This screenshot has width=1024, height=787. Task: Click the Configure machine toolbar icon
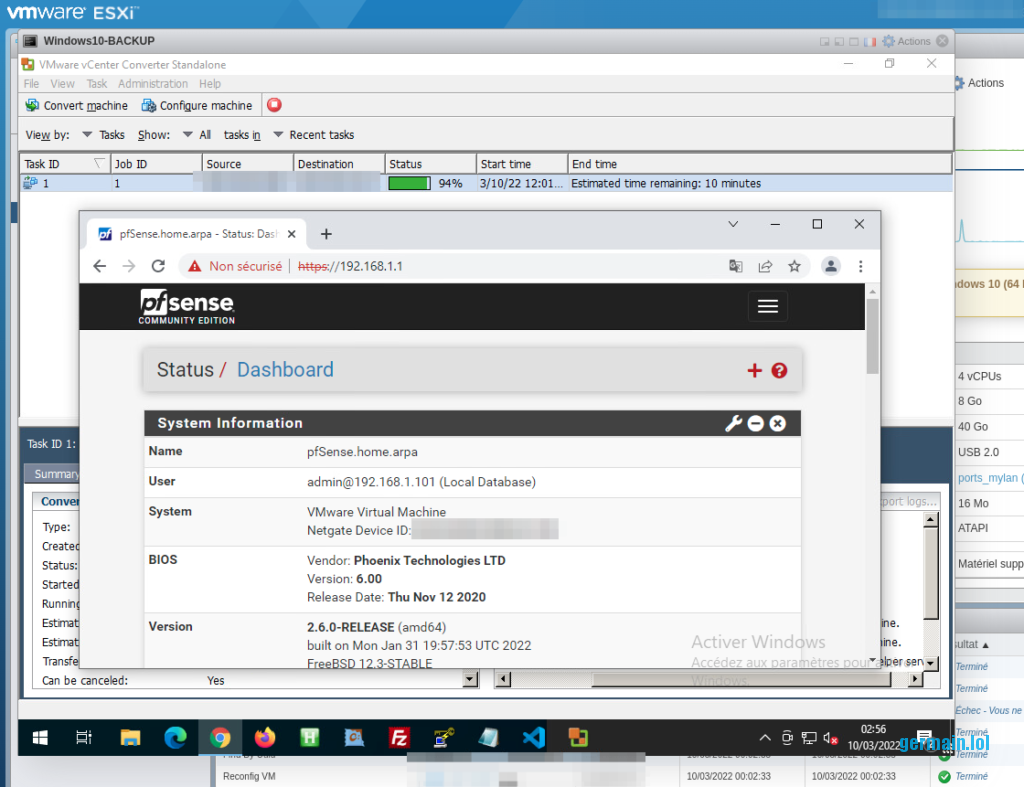click(149, 105)
